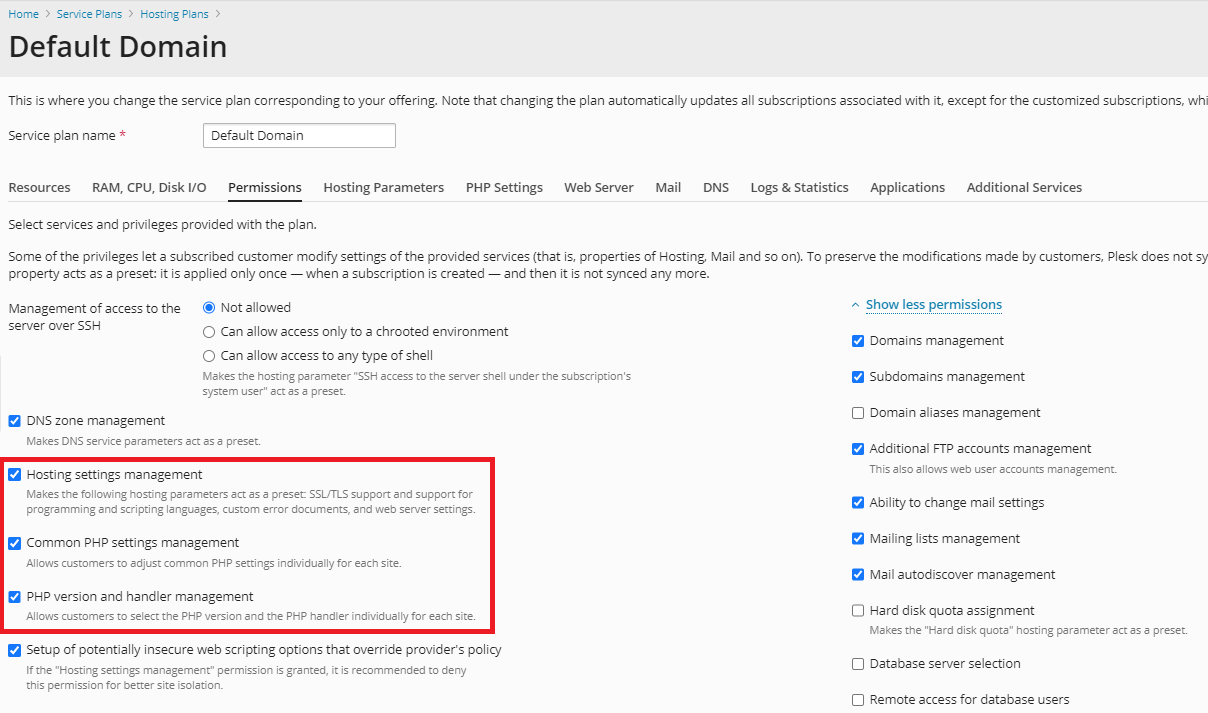Collapse list via Show less permissions
Image resolution: width=1208 pixels, height=713 pixels.
933,305
